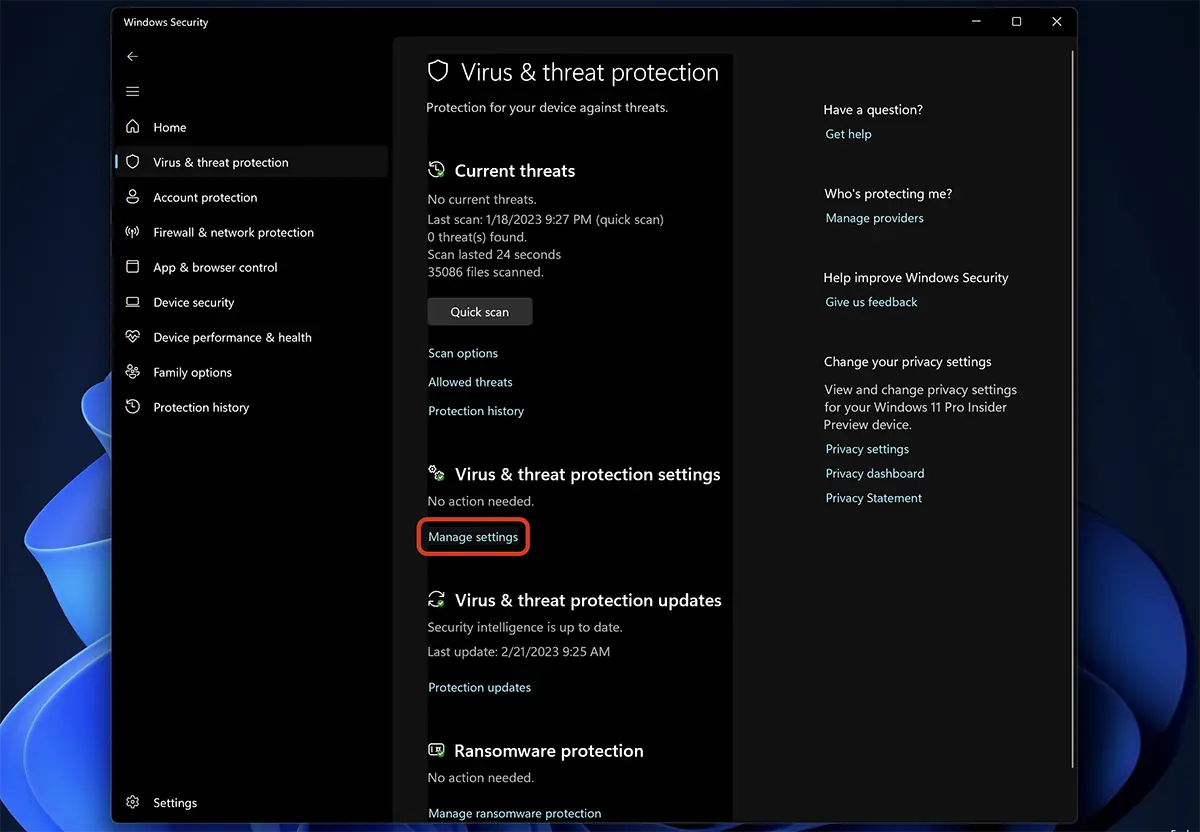Click the Settings gear icon

point(132,802)
